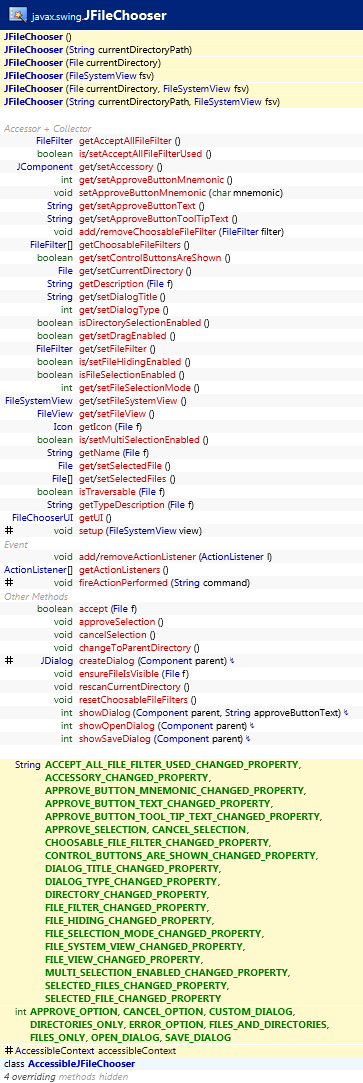Viewport: 363px width, 1083px height.
Task: Select the get/setSelectedFiles method
Action: click(127, 479)
